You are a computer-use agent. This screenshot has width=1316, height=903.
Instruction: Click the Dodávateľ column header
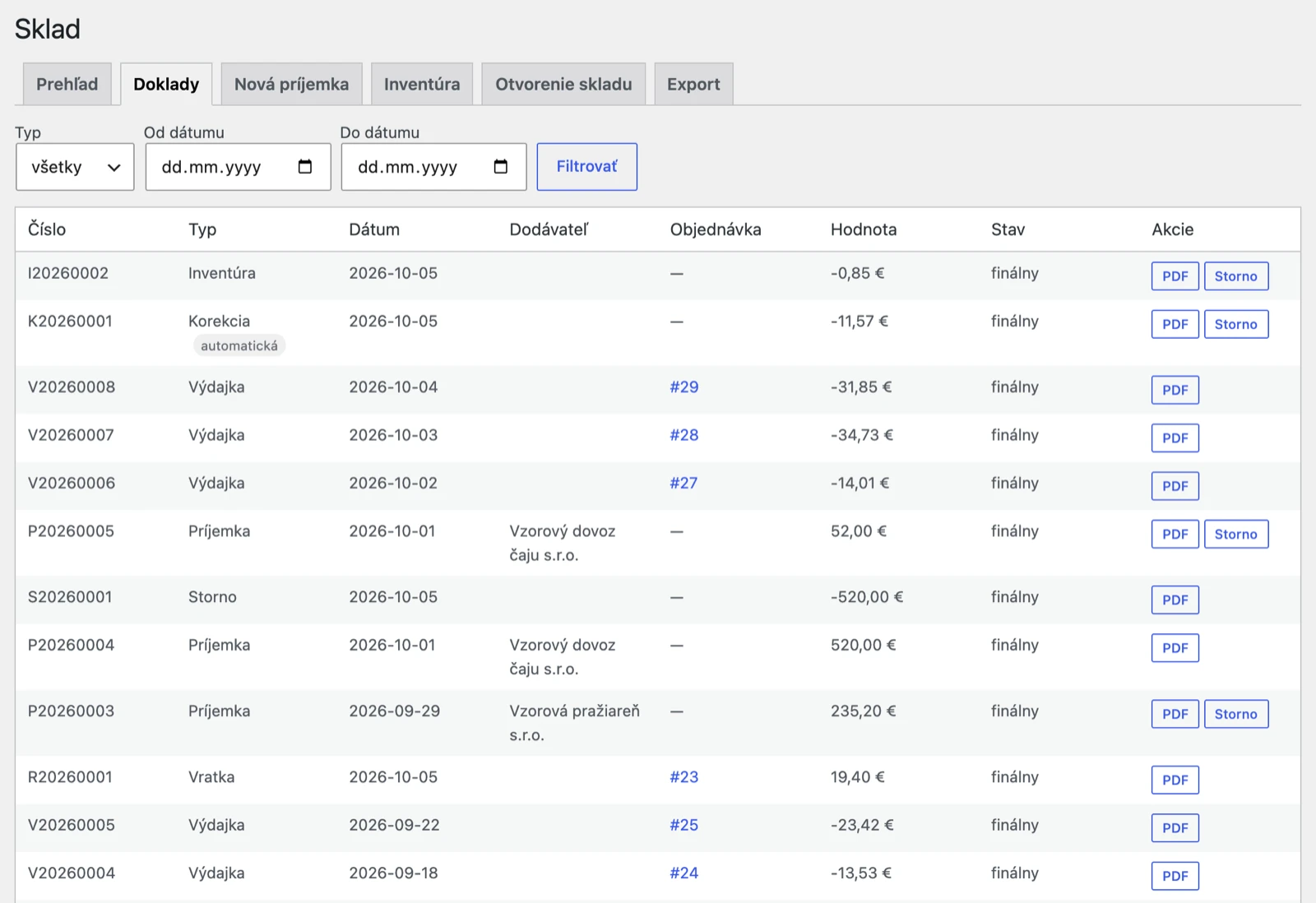point(549,229)
